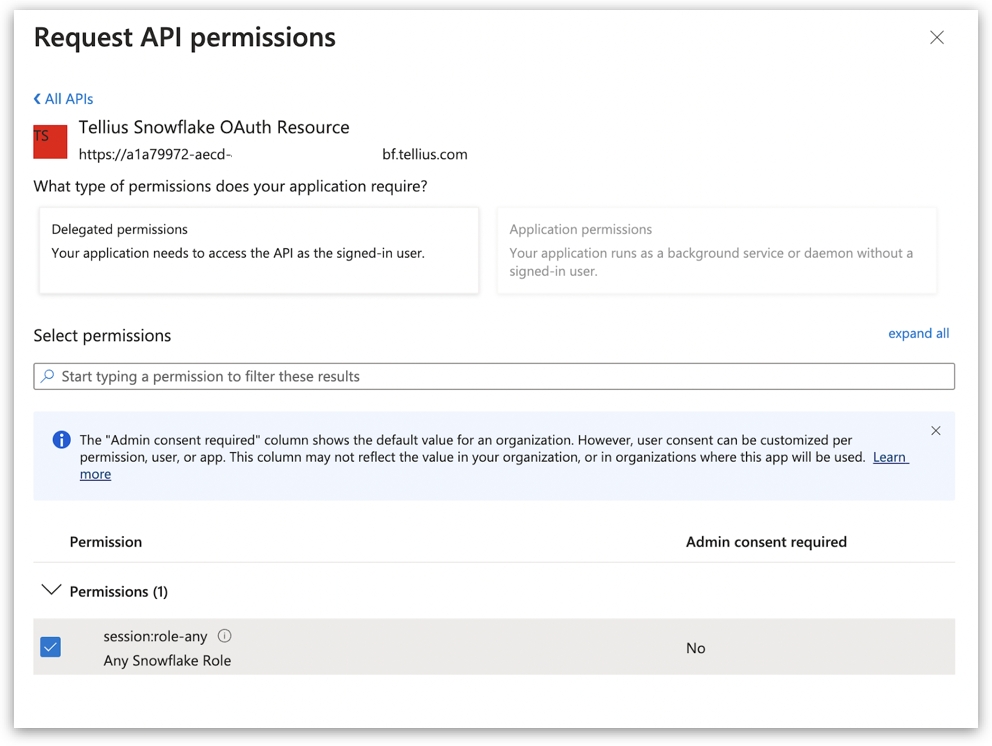Choose the Application permissions card
The width and height of the screenshot is (992, 746).
[x=716, y=250]
